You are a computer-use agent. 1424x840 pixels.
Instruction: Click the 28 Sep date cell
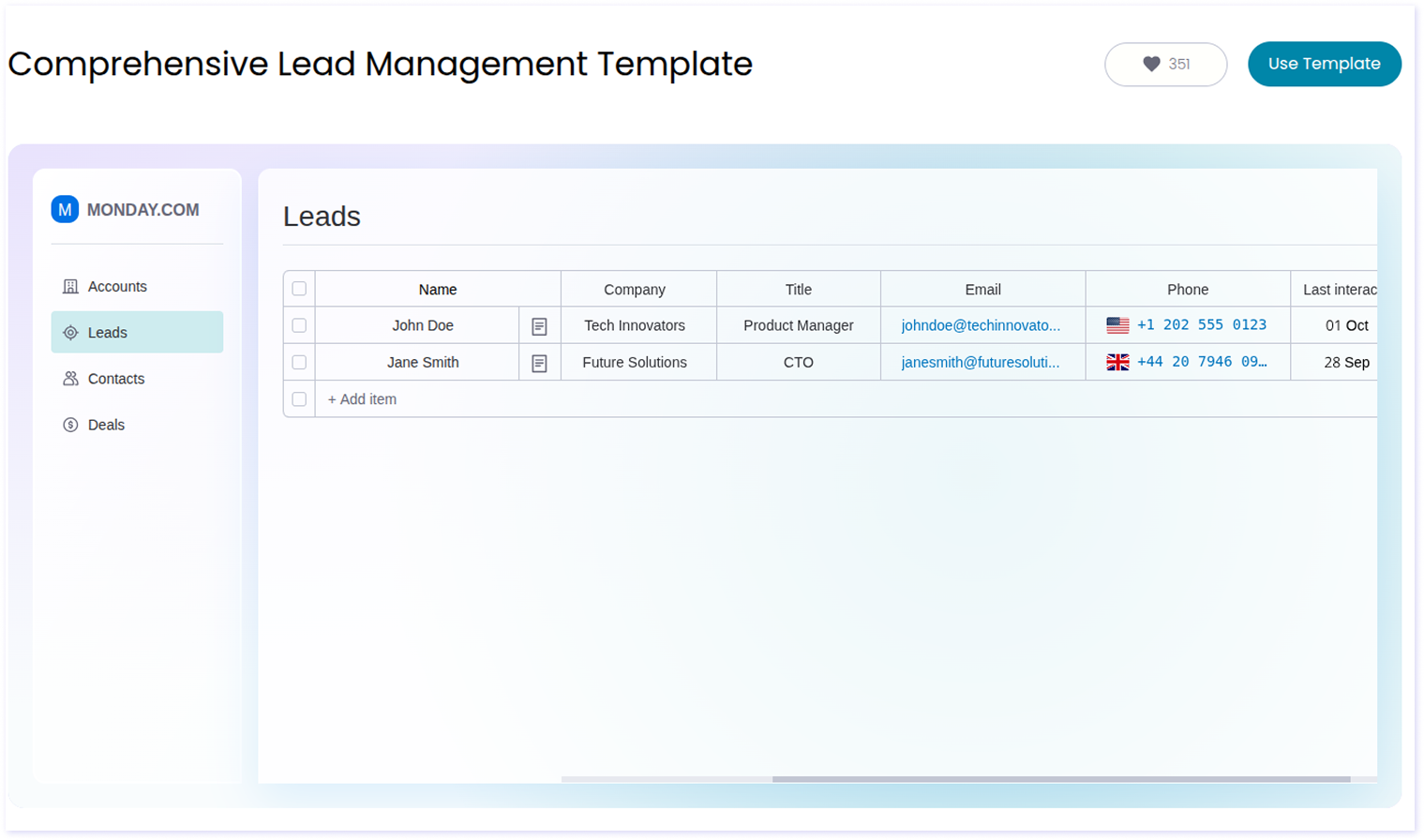[1334, 362]
